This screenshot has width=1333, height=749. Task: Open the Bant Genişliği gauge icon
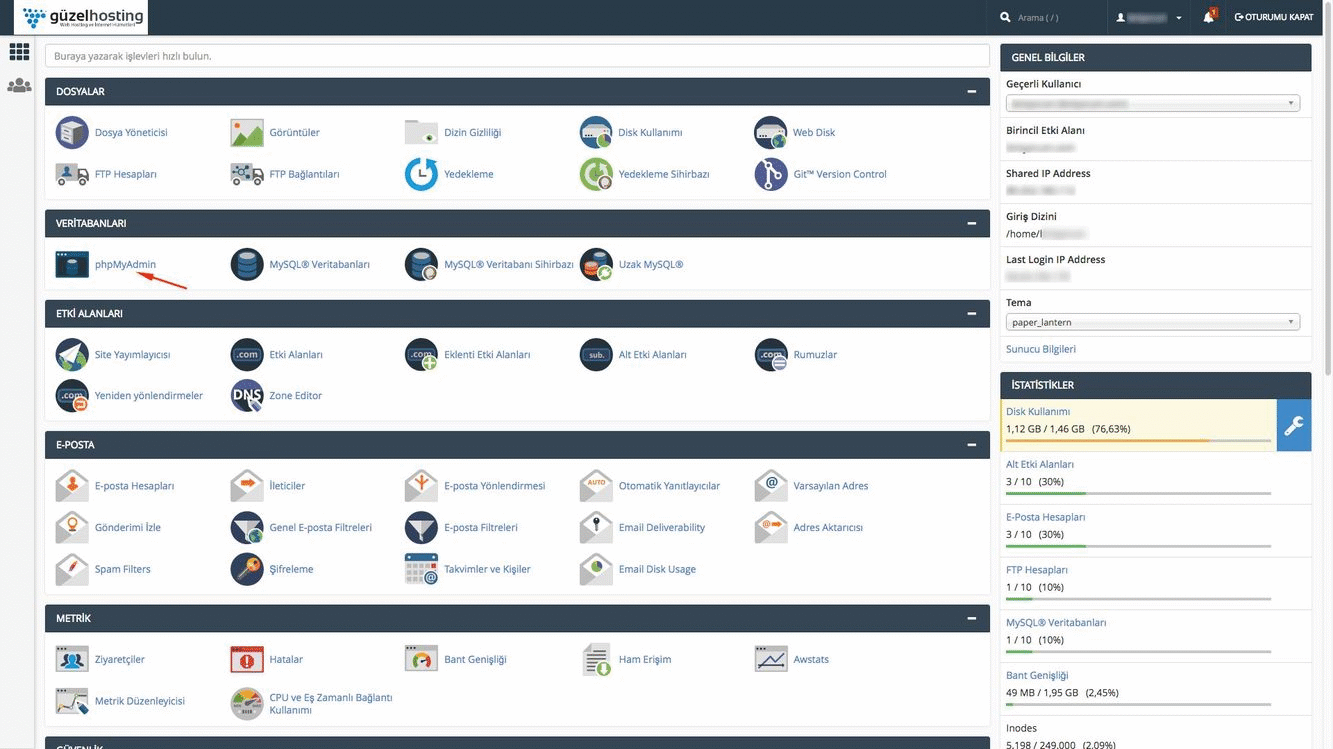tap(421, 659)
